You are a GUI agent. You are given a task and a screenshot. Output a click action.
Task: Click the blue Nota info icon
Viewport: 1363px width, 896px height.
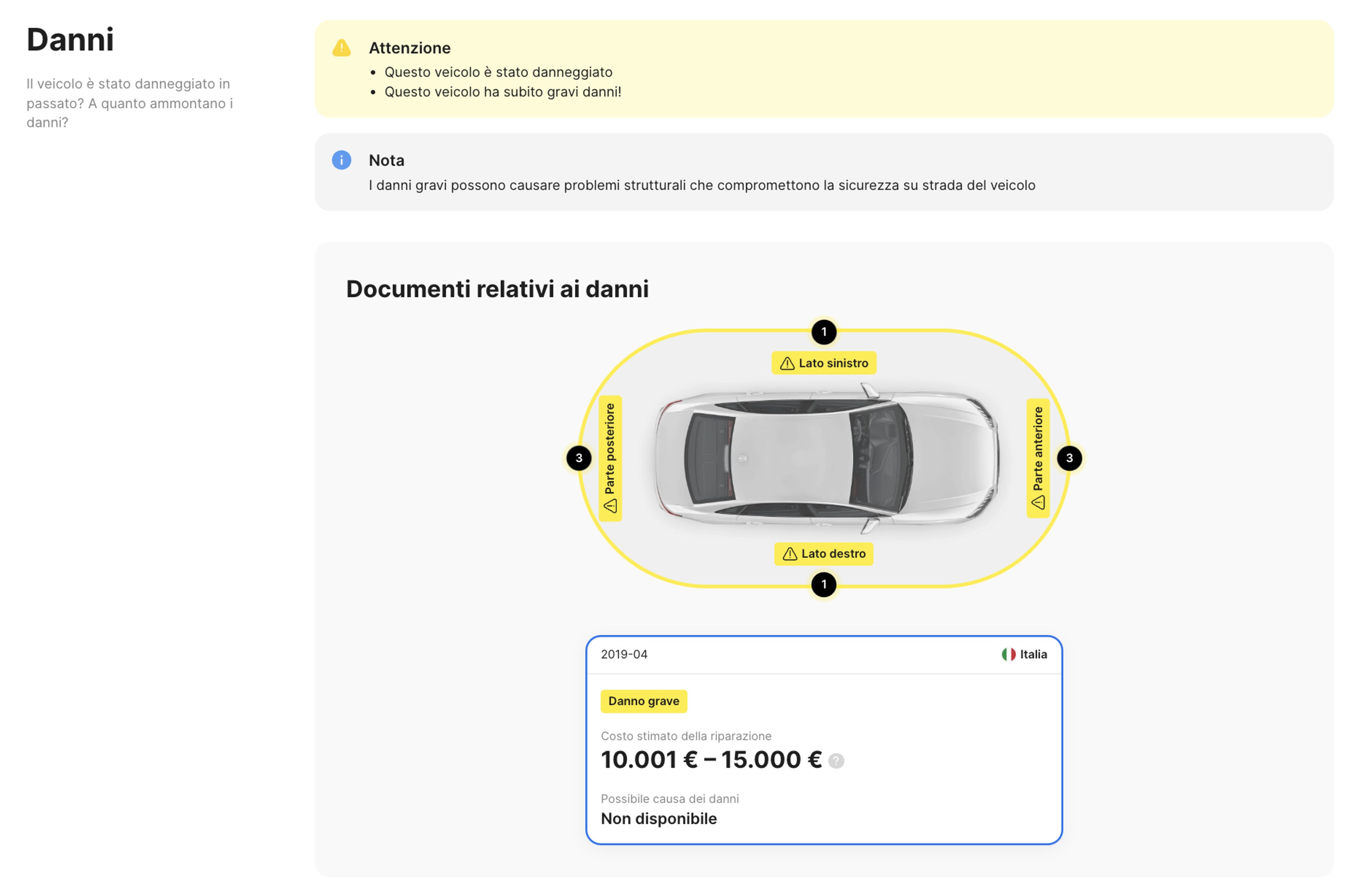pyautogui.click(x=341, y=160)
